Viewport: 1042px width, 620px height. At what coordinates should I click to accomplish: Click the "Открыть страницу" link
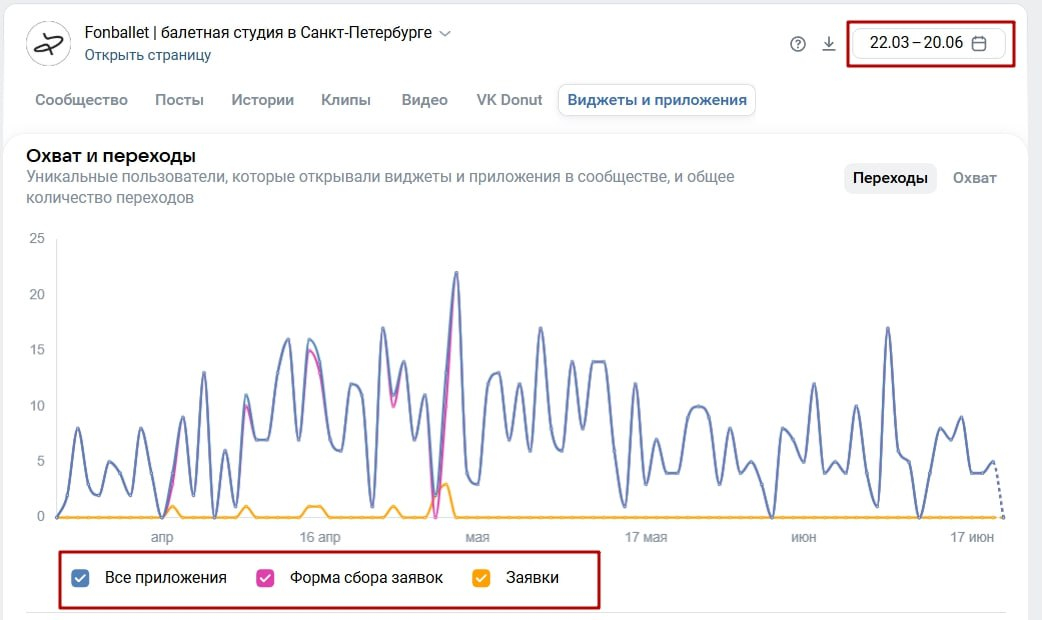147,55
